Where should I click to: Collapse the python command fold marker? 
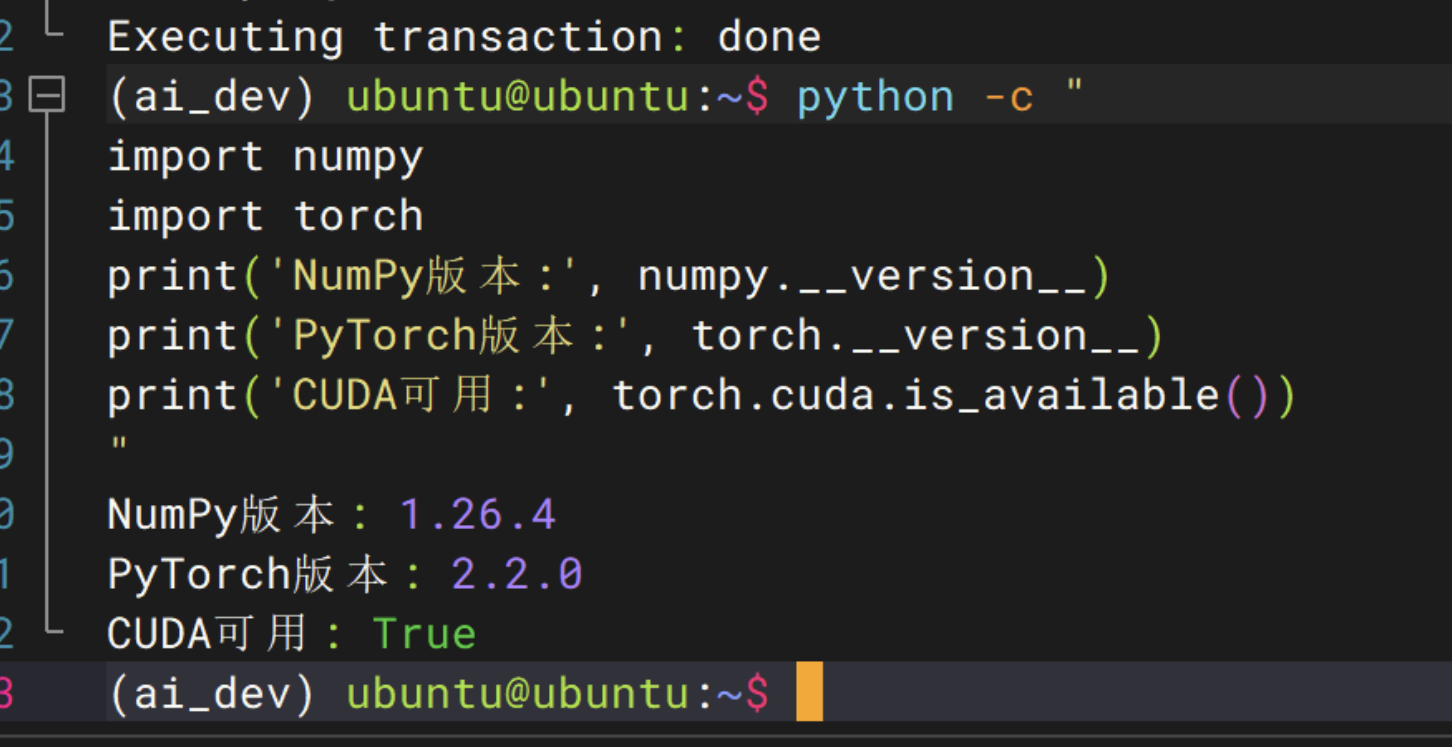click(47, 97)
